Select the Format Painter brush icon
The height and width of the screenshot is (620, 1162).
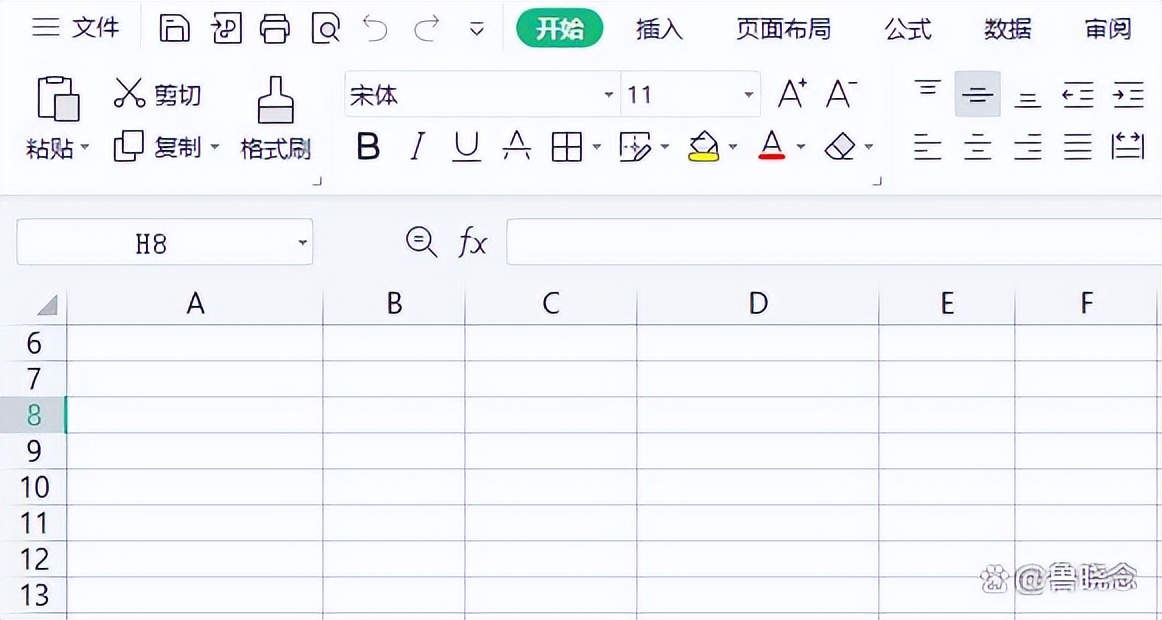[276, 100]
